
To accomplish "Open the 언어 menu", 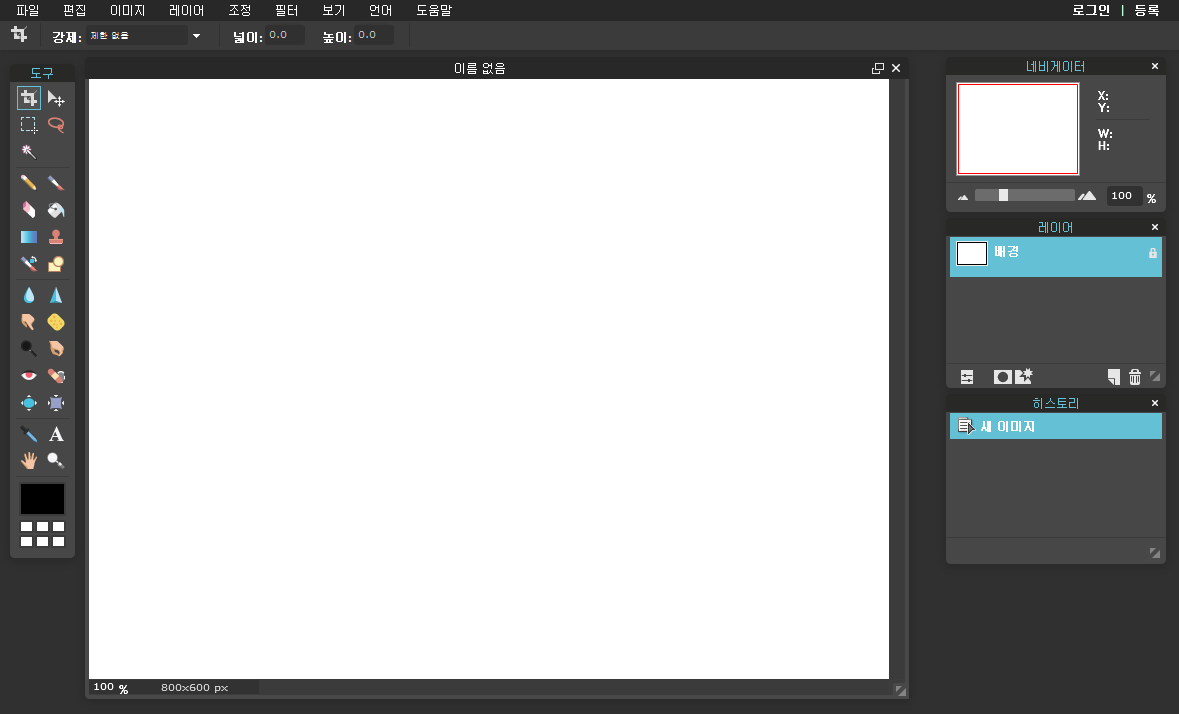I will coord(380,11).
